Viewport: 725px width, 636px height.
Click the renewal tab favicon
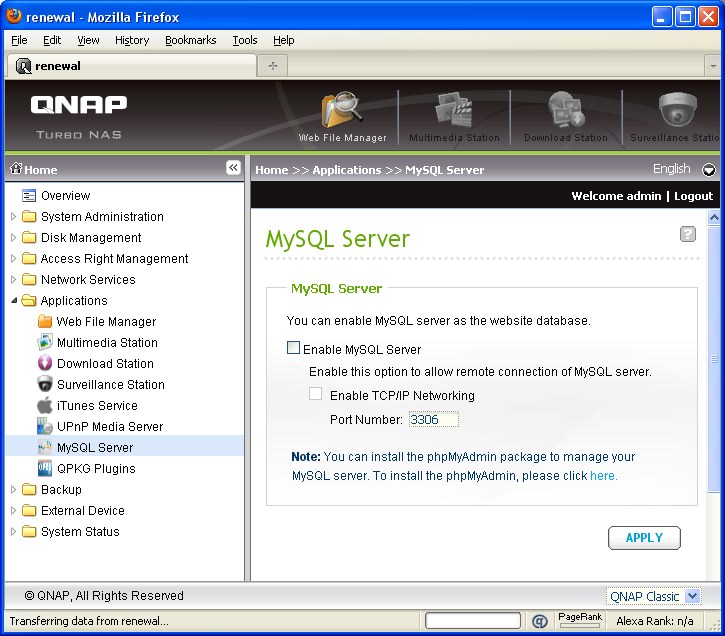(23, 66)
